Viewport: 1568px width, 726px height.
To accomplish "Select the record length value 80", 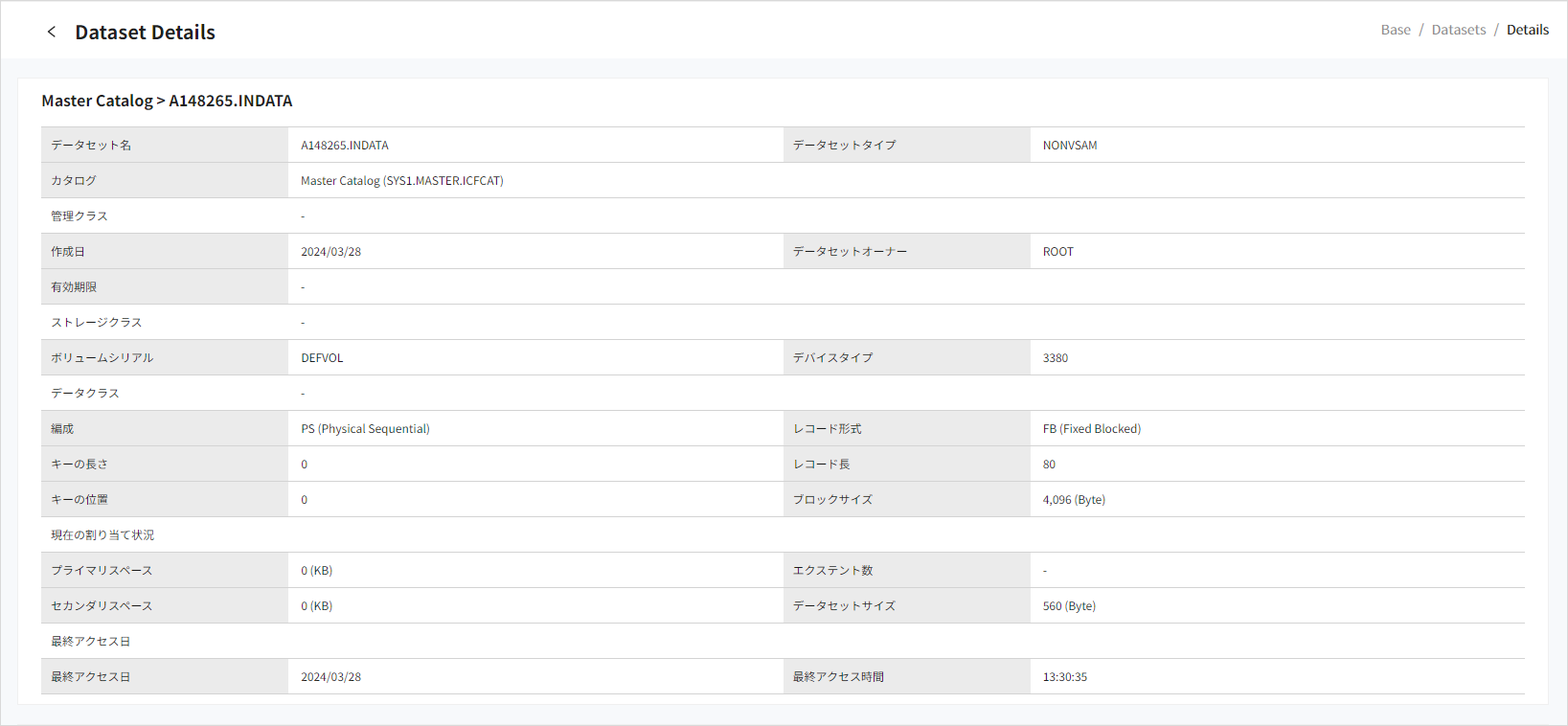I will [x=1049, y=465].
